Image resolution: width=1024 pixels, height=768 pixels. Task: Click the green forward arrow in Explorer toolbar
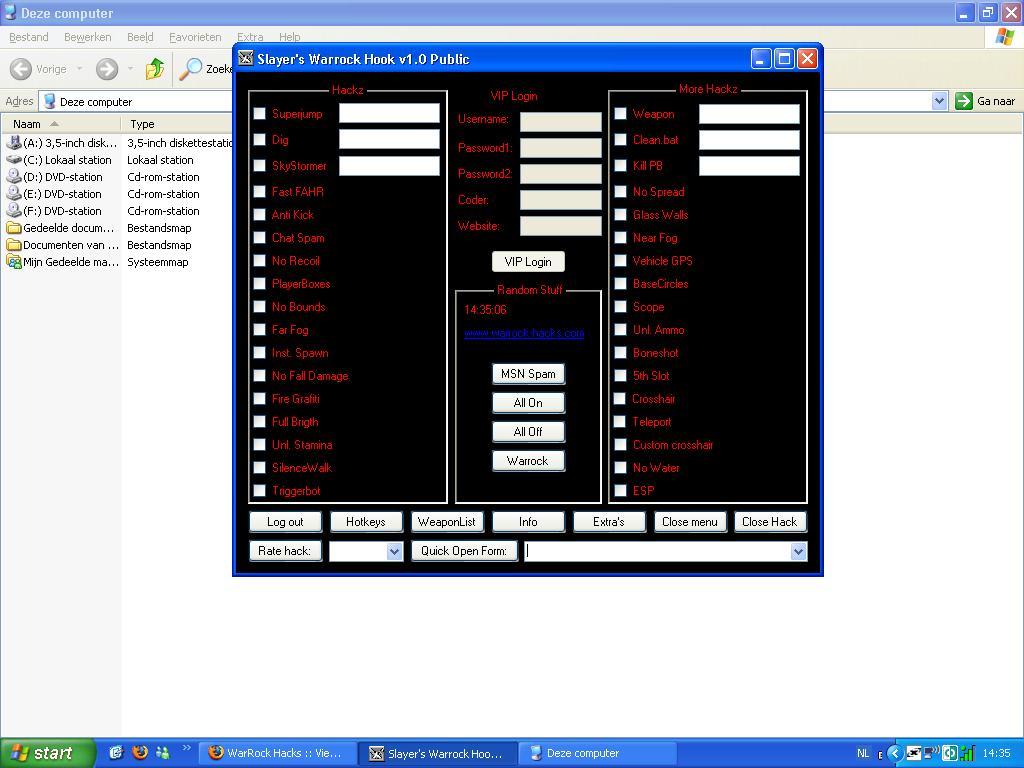[107, 69]
